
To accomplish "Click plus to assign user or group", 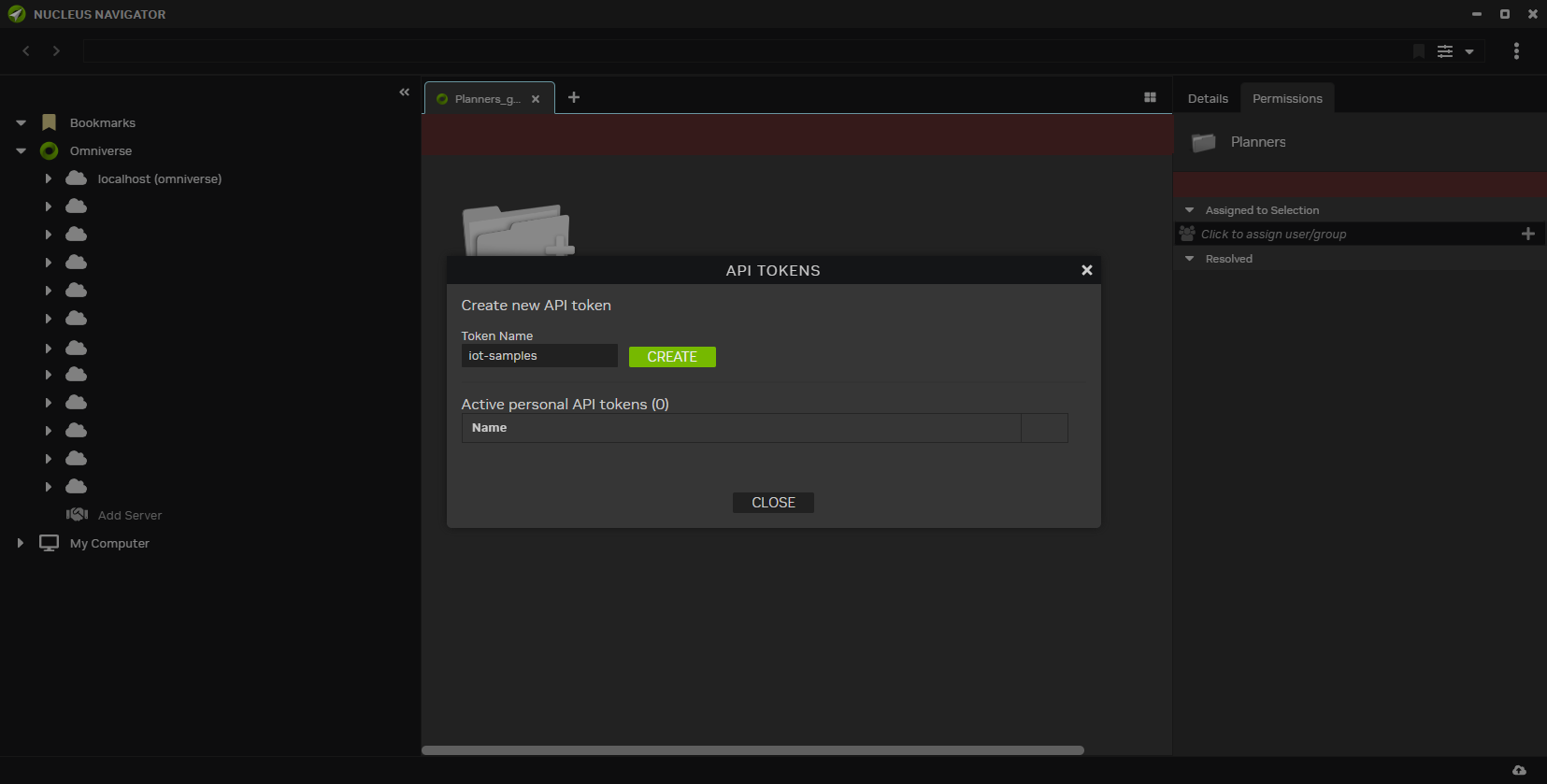I will click(1527, 235).
